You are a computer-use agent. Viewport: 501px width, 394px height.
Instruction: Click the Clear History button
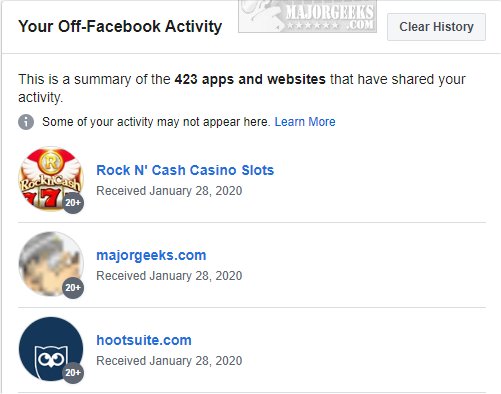pos(436,27)
